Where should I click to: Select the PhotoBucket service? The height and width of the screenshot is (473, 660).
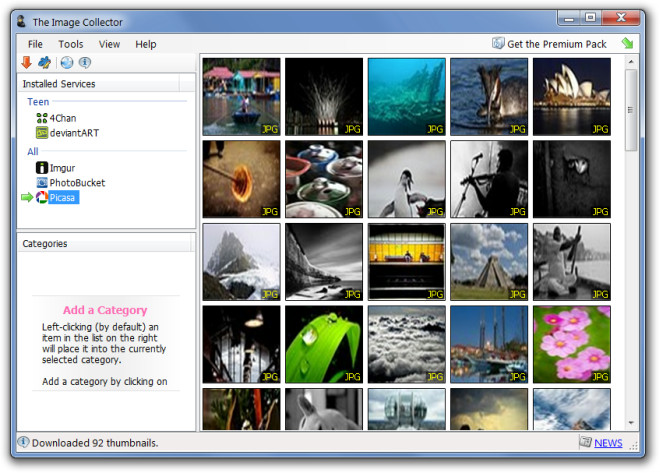point(77,183)
